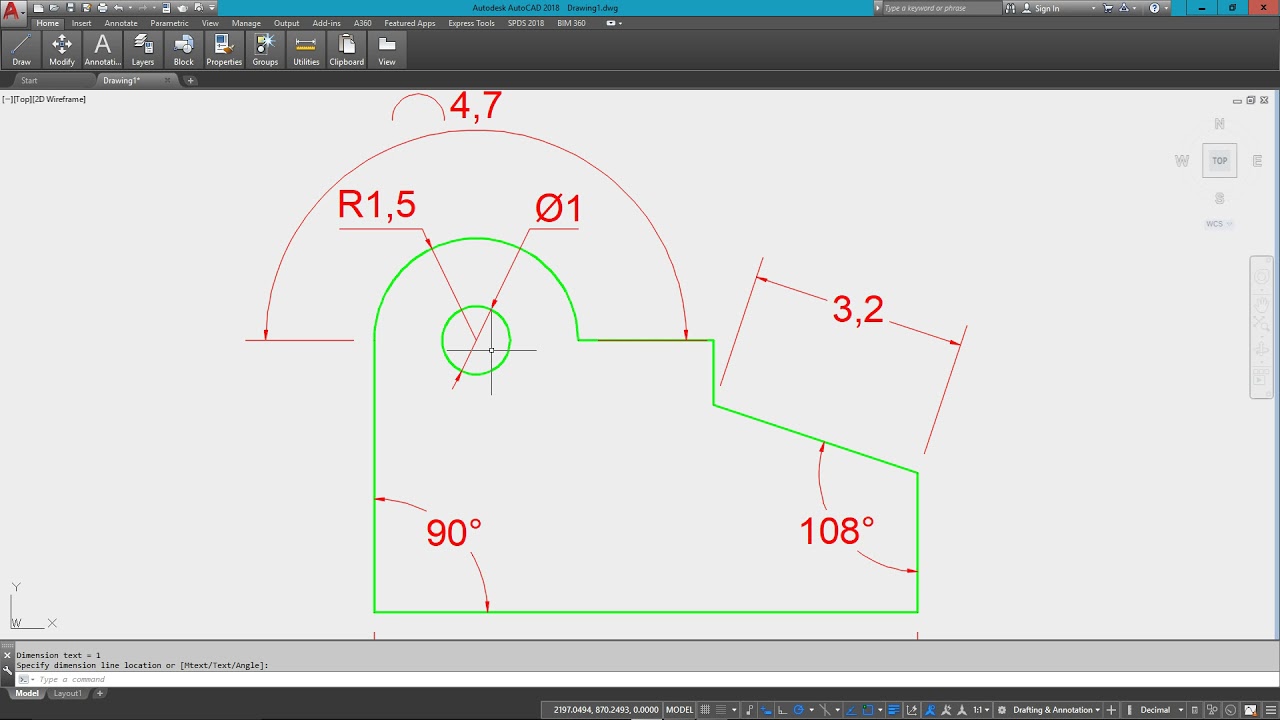Screen dimensions: 1280x720
Task: Open the 1:1 annotation scale dropdown
Action: coord(980,710)
